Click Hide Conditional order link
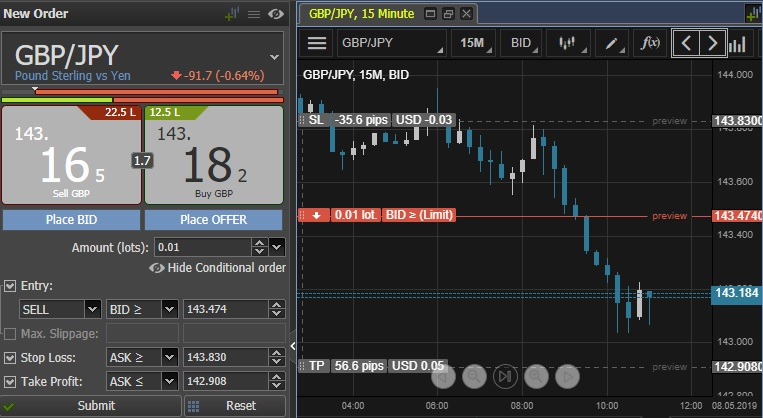The image size is (763, 418). (218, 268)
